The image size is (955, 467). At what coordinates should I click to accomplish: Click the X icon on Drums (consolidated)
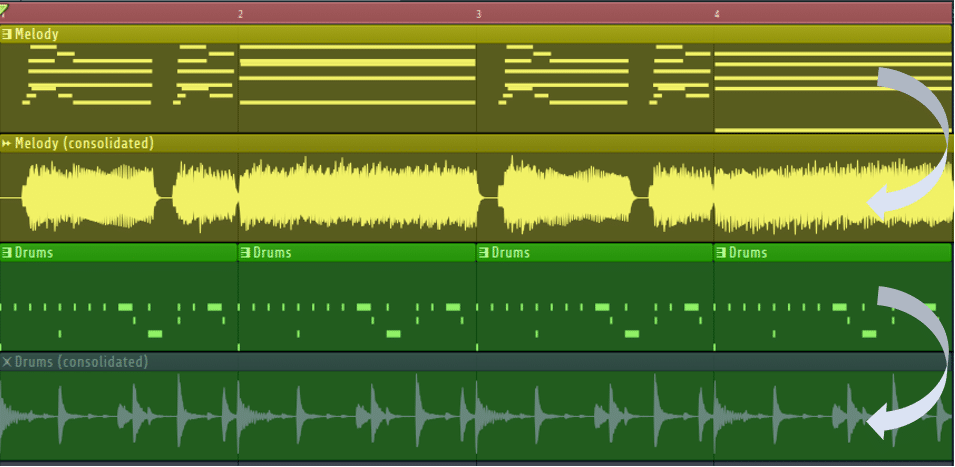point(7,362)
